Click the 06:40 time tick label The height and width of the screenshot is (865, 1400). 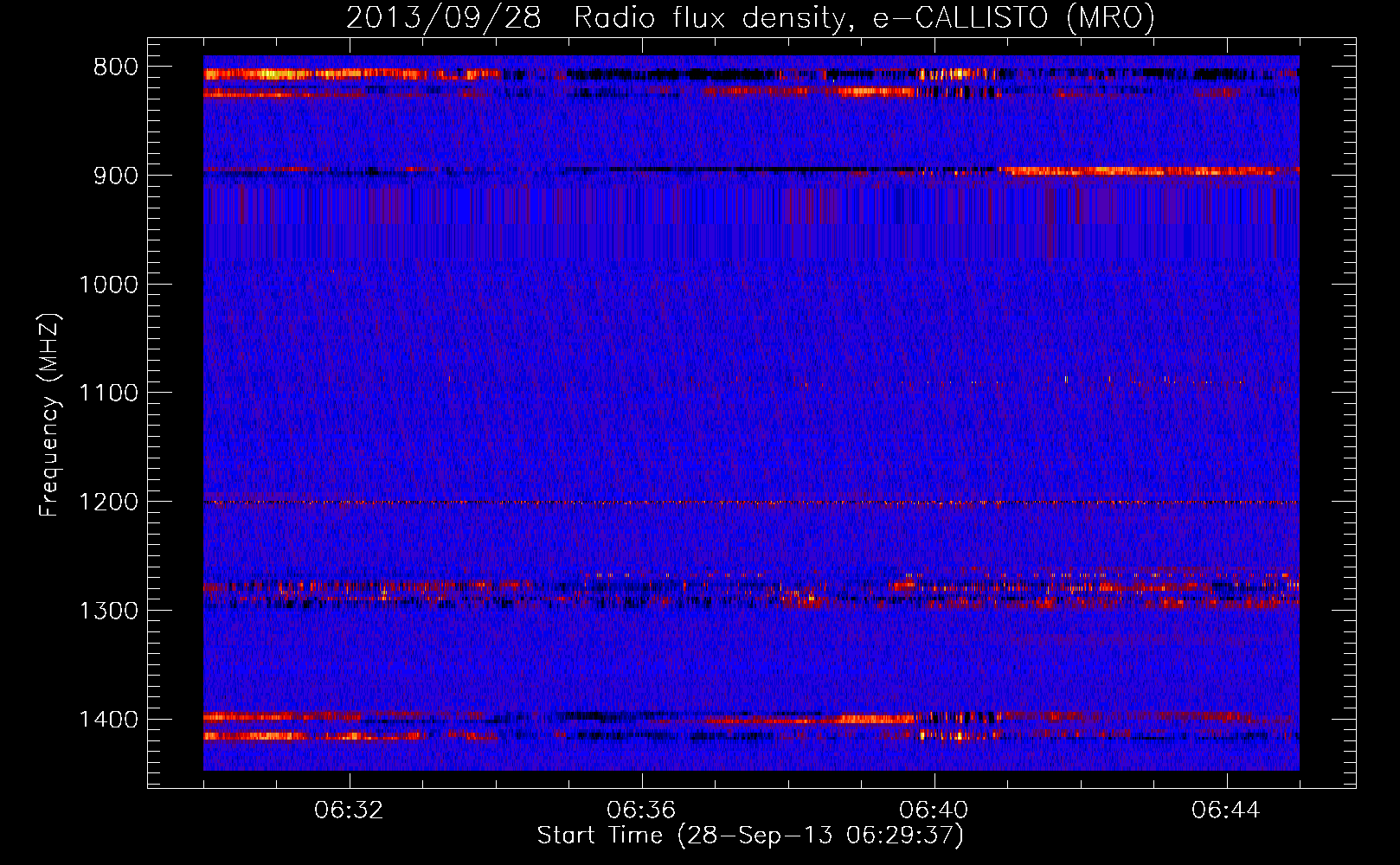934,811
